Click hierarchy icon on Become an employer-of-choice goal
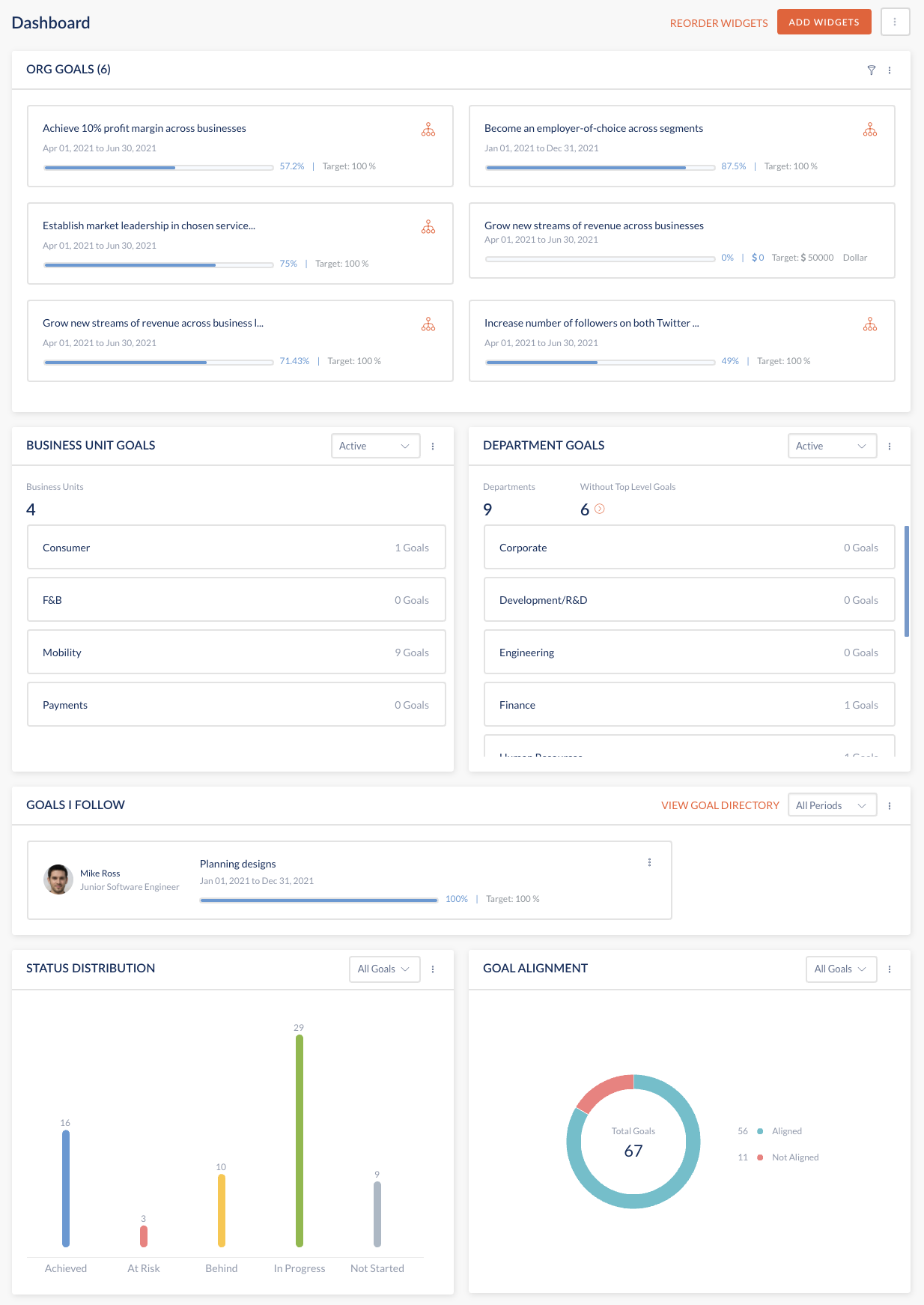 870,130
